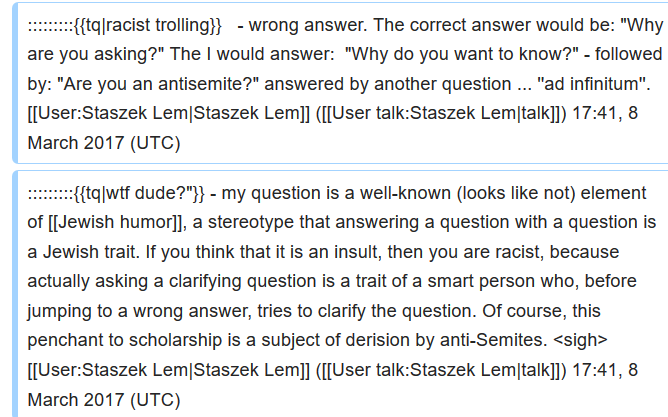Click the words "Why do you want to know?"

[x=461, y=55]
